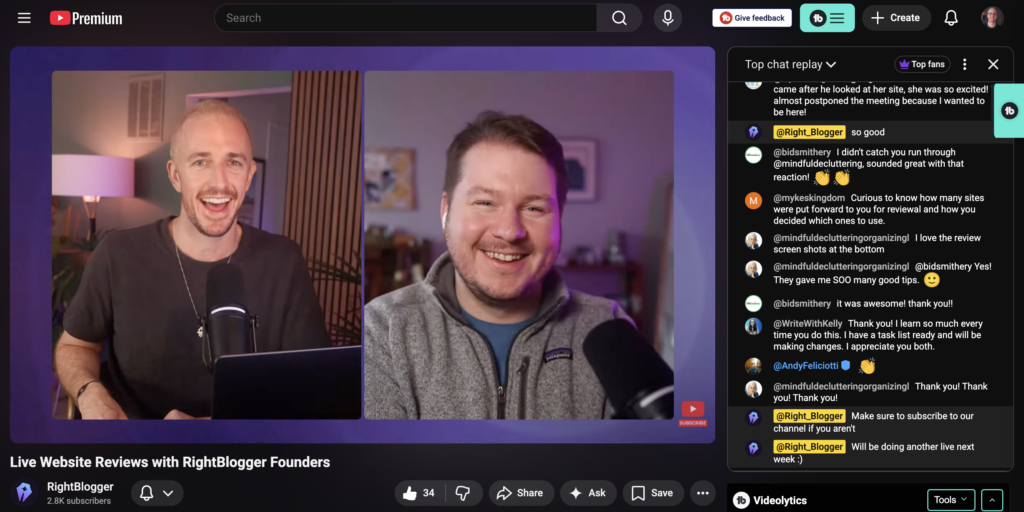
Task: Open the hamburger guide menu
Action: pyautogui.click(x=24, y=18)
